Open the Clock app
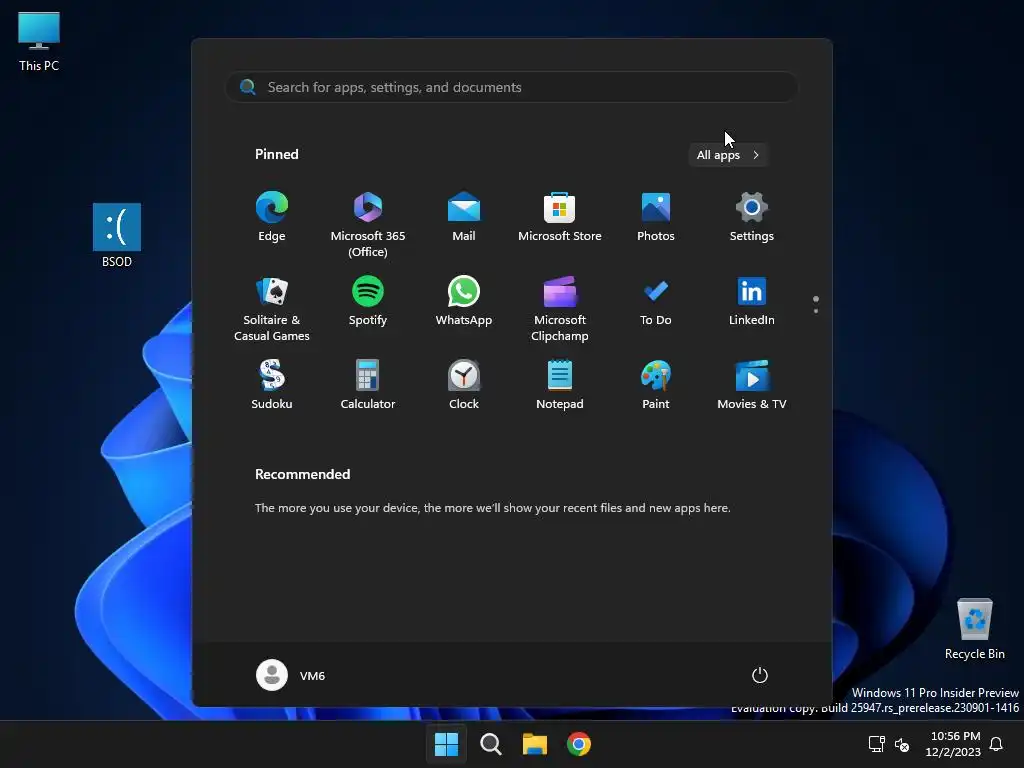The width and height of the screenshot is (1024, 768). [x=464, y=385]
